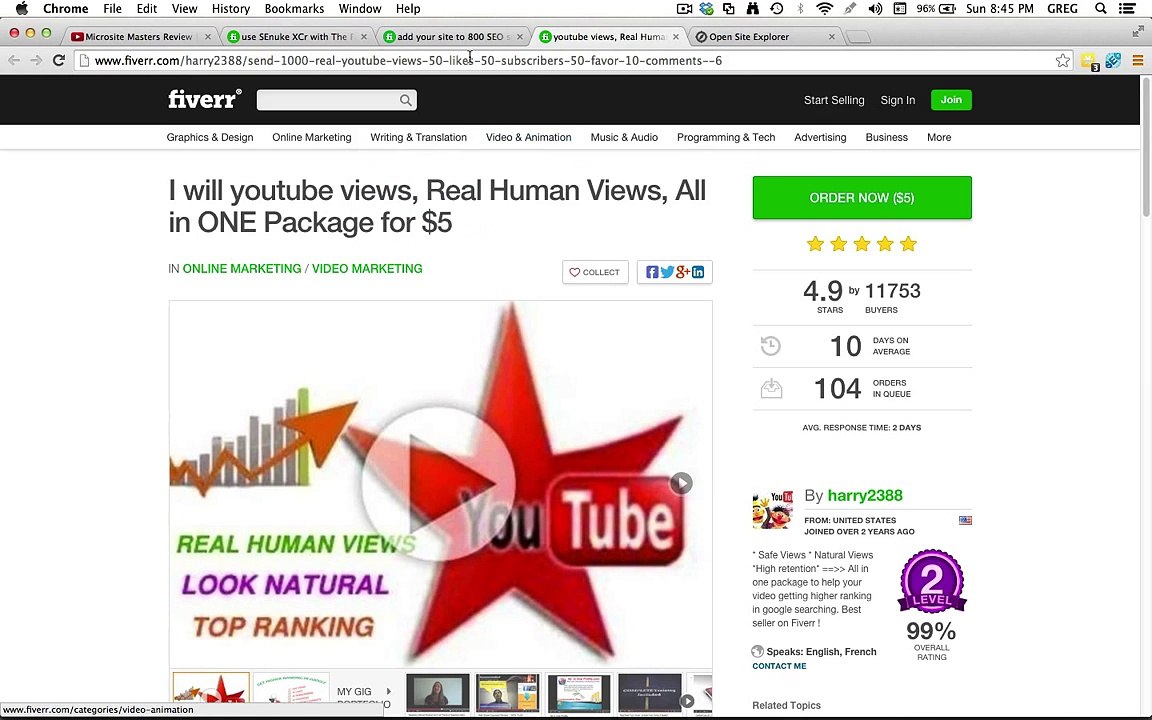Open the Chrome application menu
Screen dimensions: 1152x720
[x=65, y=9]
